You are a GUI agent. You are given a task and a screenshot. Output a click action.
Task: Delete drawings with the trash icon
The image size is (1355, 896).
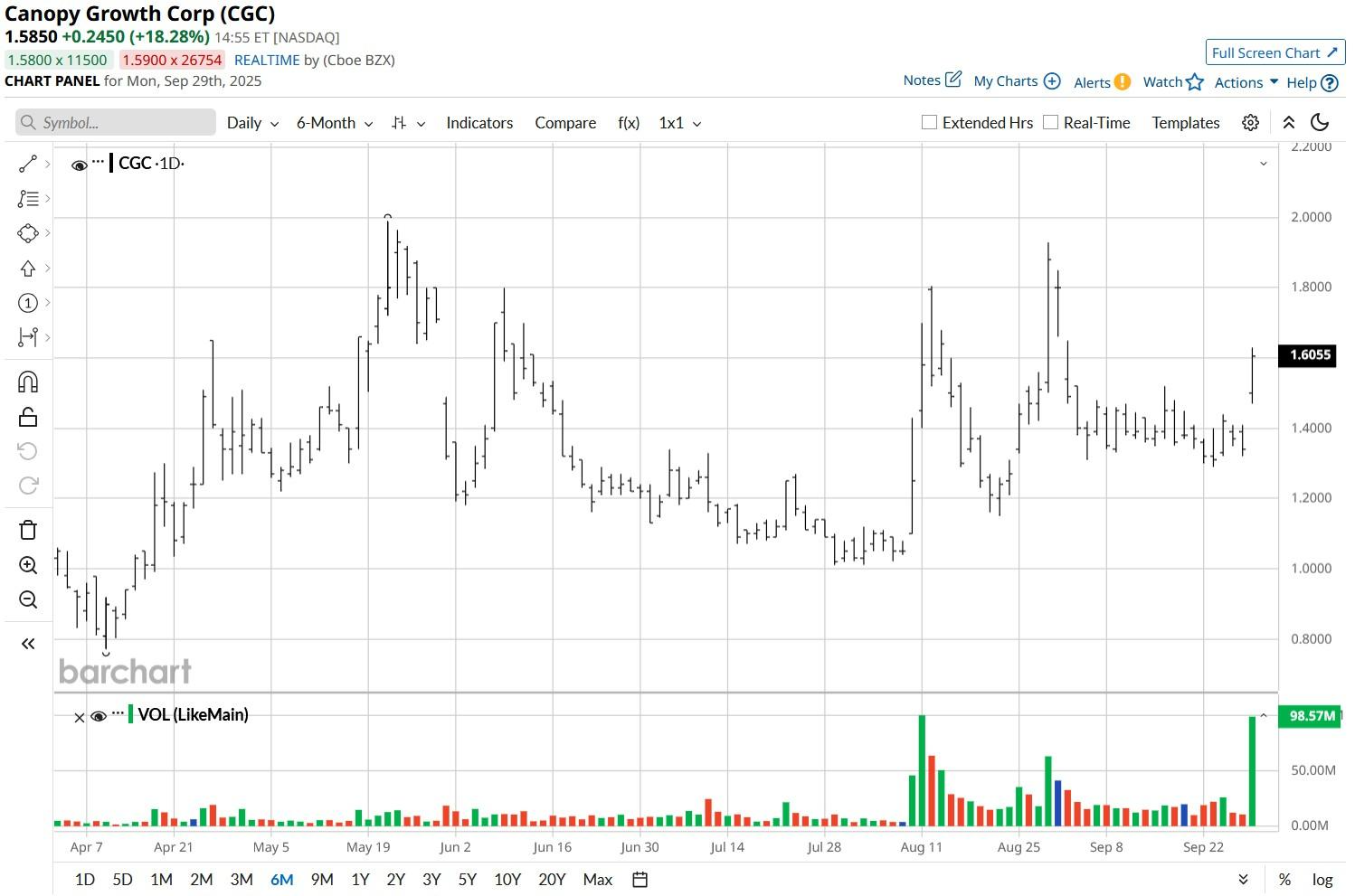[28, 530]
